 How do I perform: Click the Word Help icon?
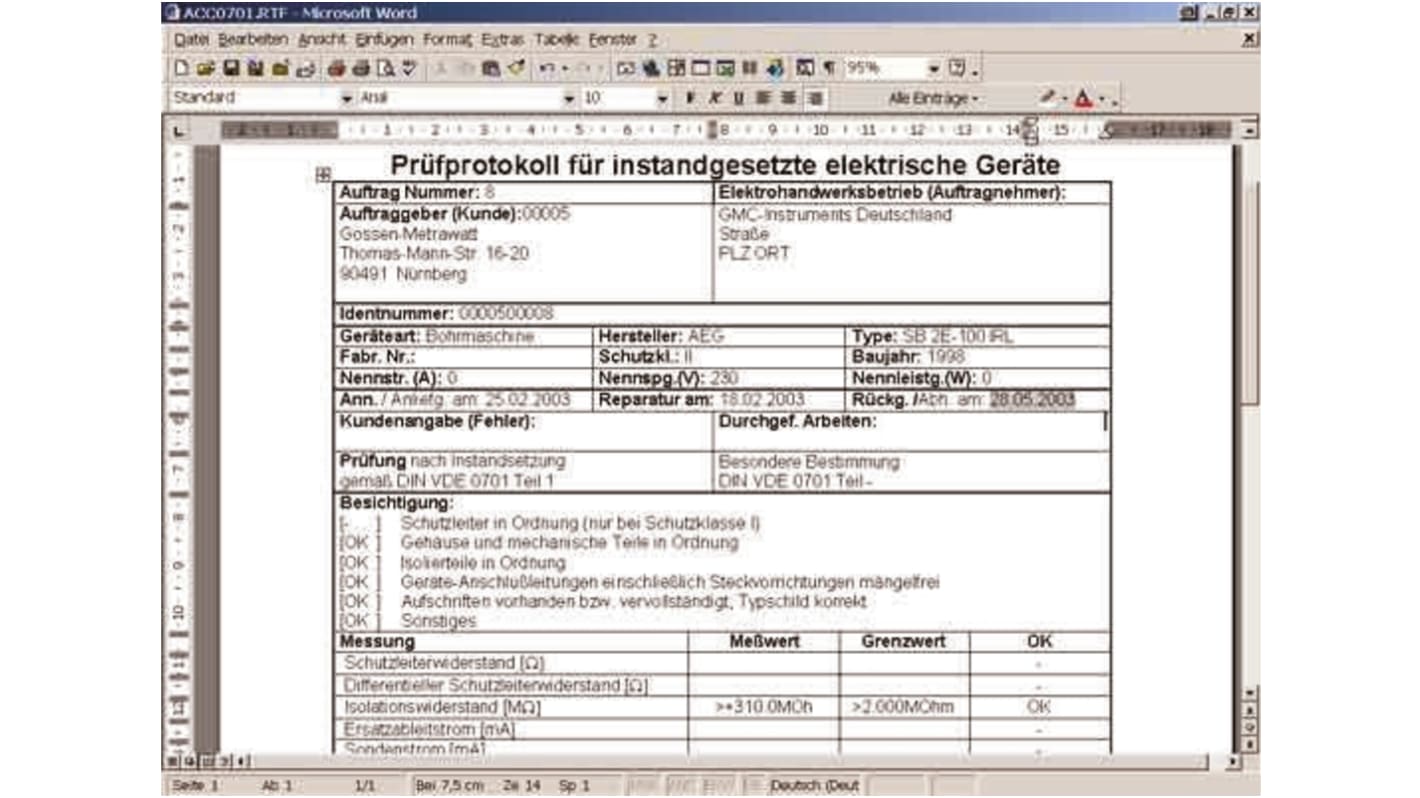pyautogui.click(x=958, y=68)
